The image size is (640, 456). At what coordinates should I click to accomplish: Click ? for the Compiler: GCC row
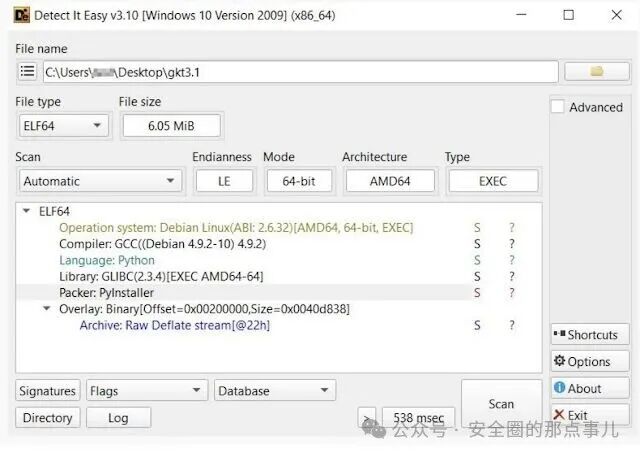(511, 244)
